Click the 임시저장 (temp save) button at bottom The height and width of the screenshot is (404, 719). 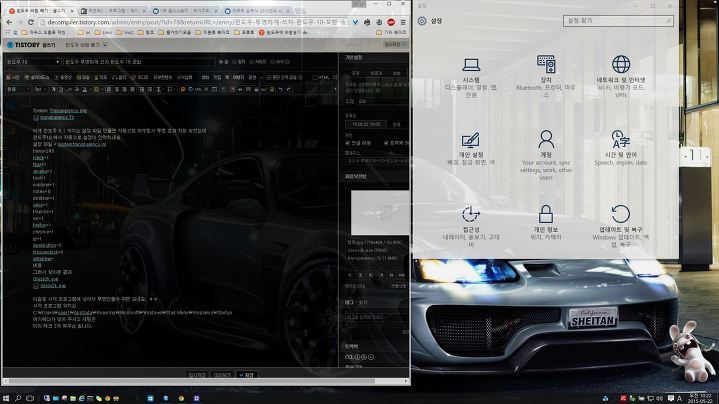point(197,375)
